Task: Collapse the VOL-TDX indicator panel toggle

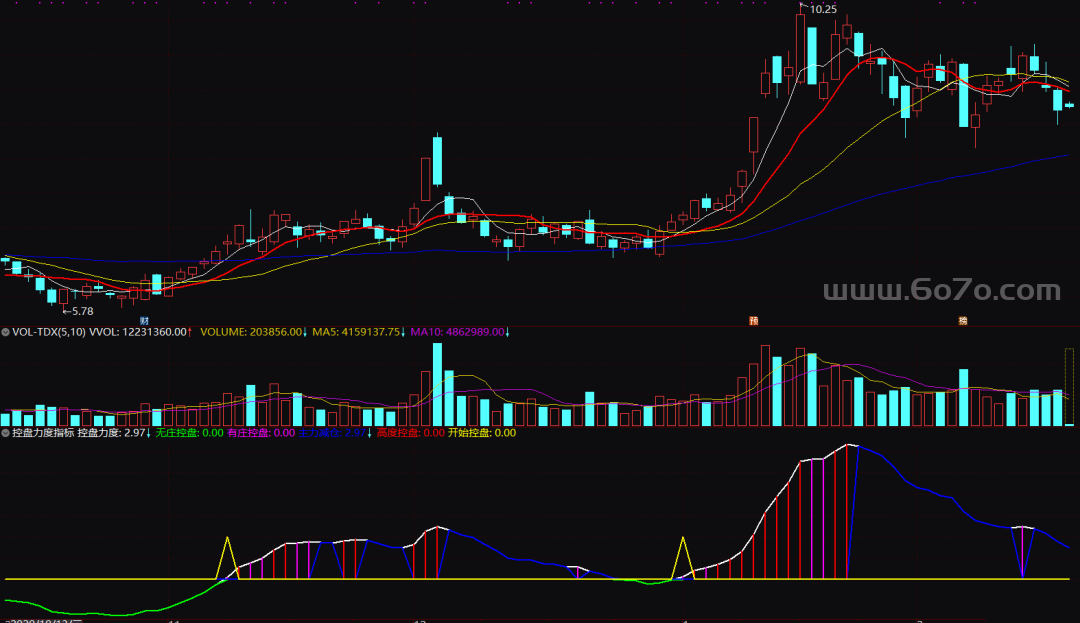Action: click(x=5, y=332)
